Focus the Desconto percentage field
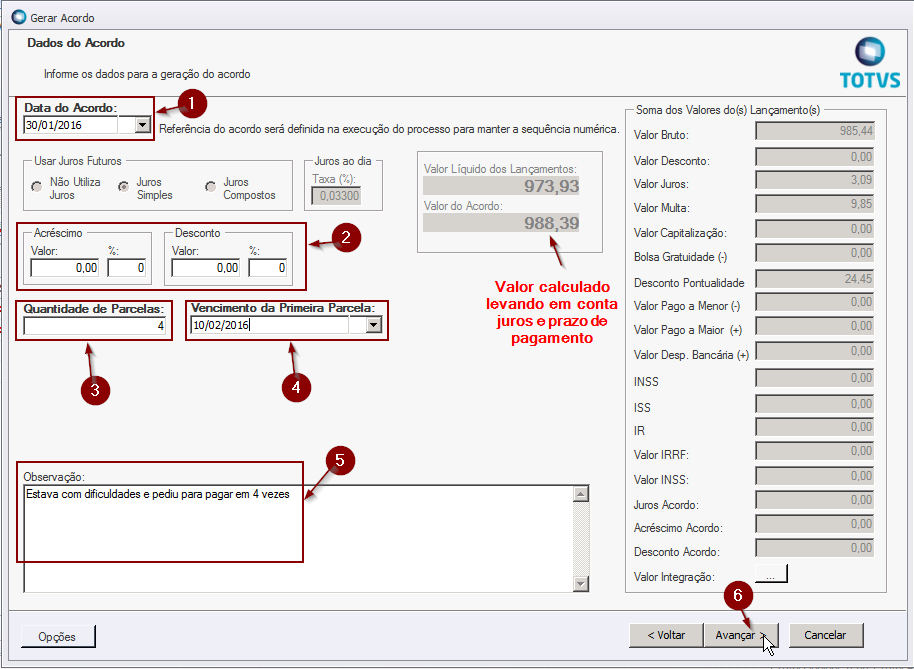914x669 pixels. click(x=268, y=268)
